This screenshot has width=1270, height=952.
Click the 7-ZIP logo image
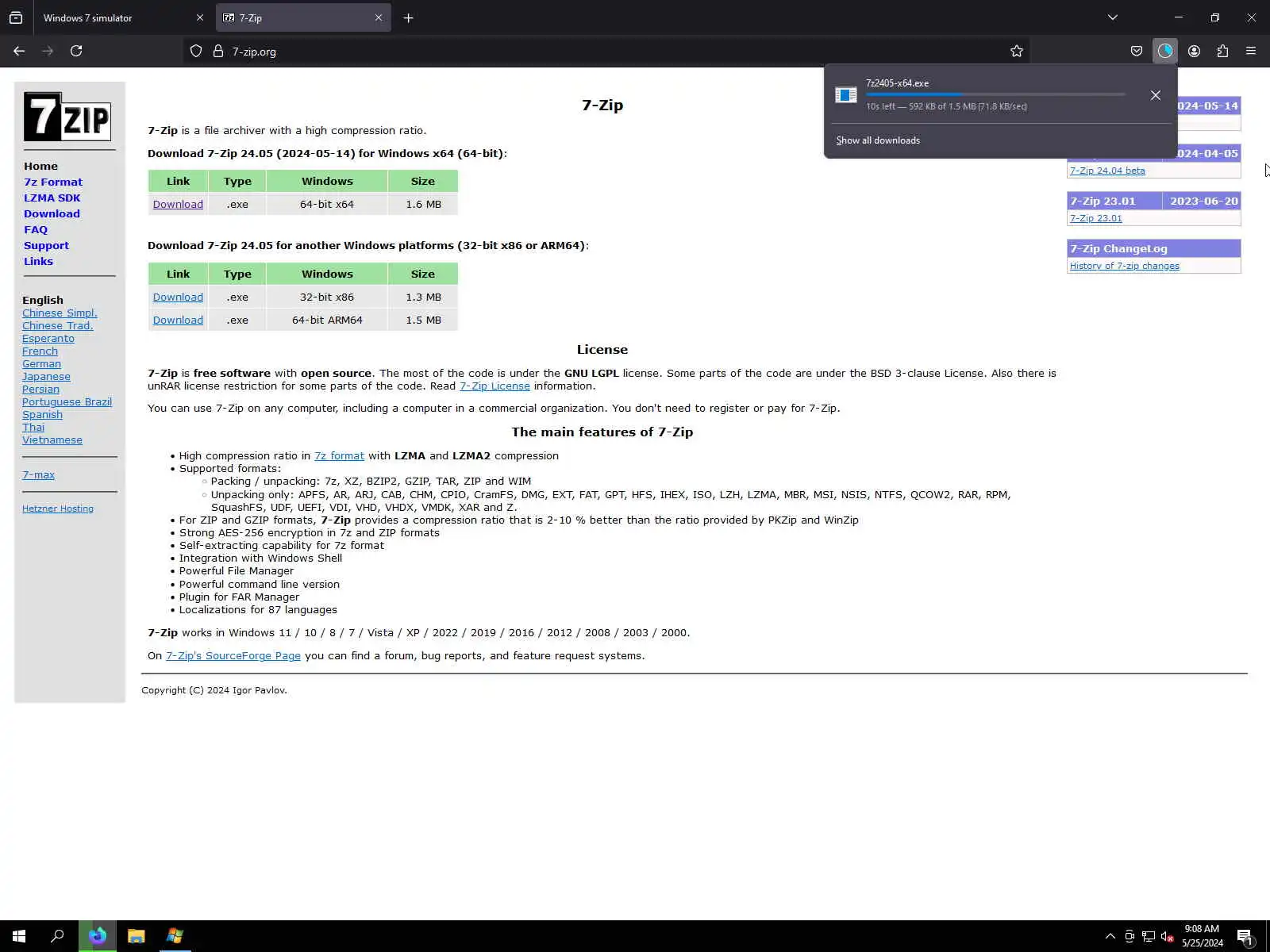(67, 117)
